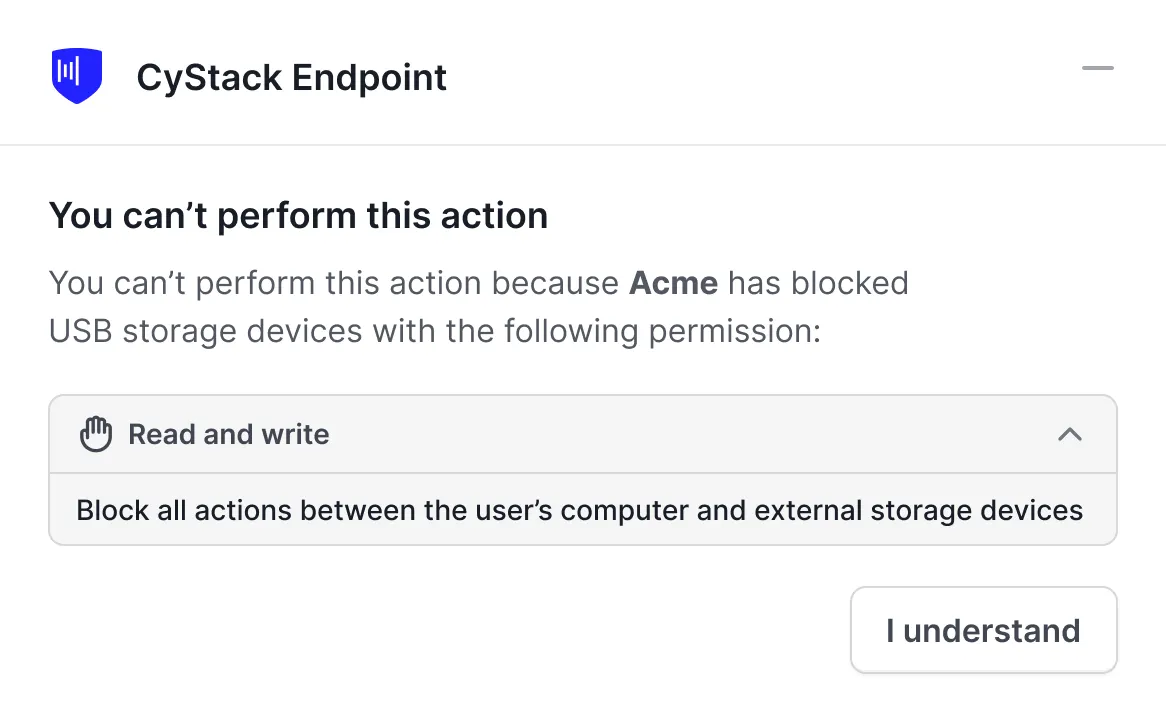Click the blank middle of the Read and write header row
This screenshot has height=722, width=1166.
coord(690,435)
